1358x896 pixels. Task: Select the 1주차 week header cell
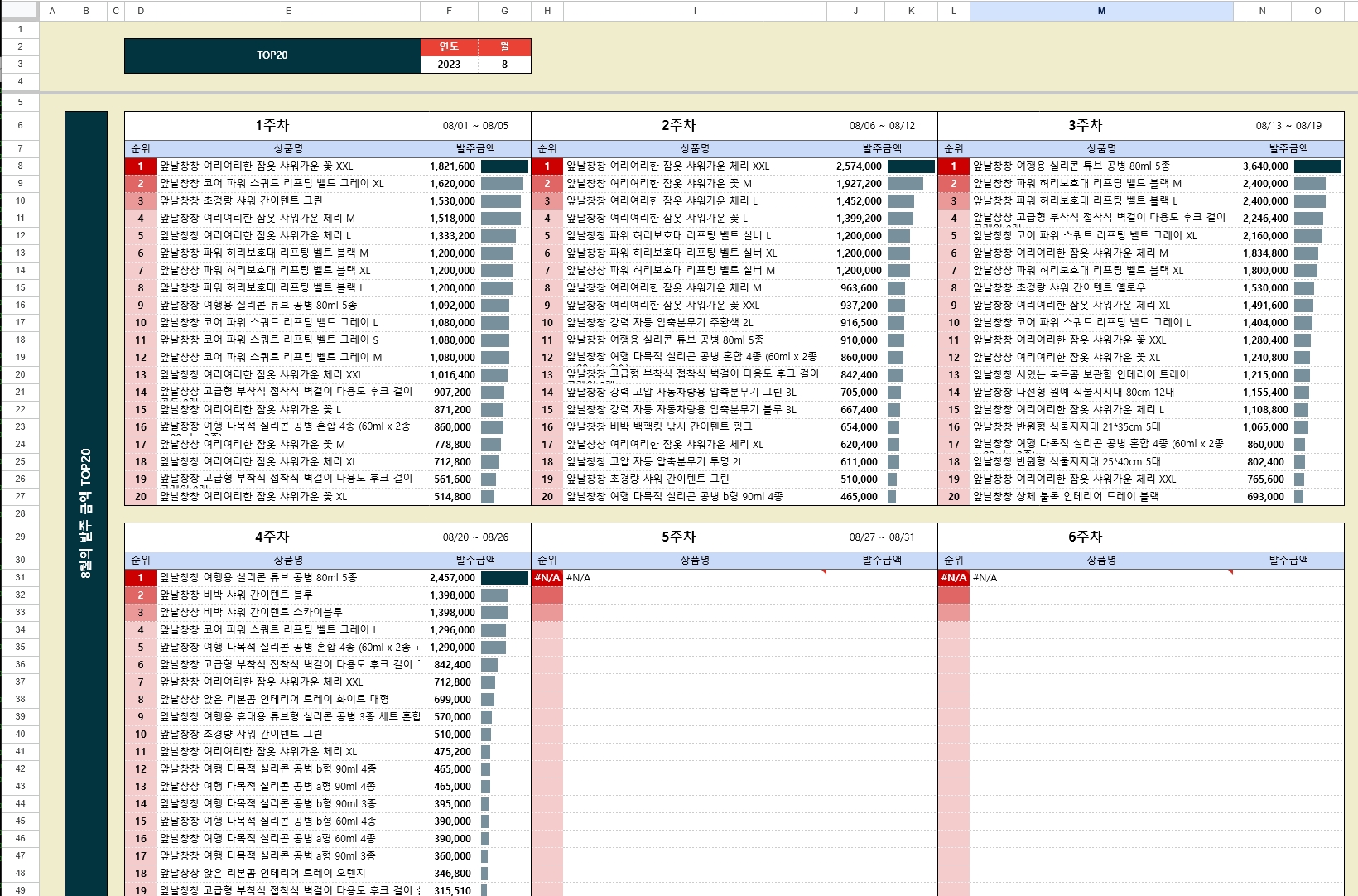273,125
